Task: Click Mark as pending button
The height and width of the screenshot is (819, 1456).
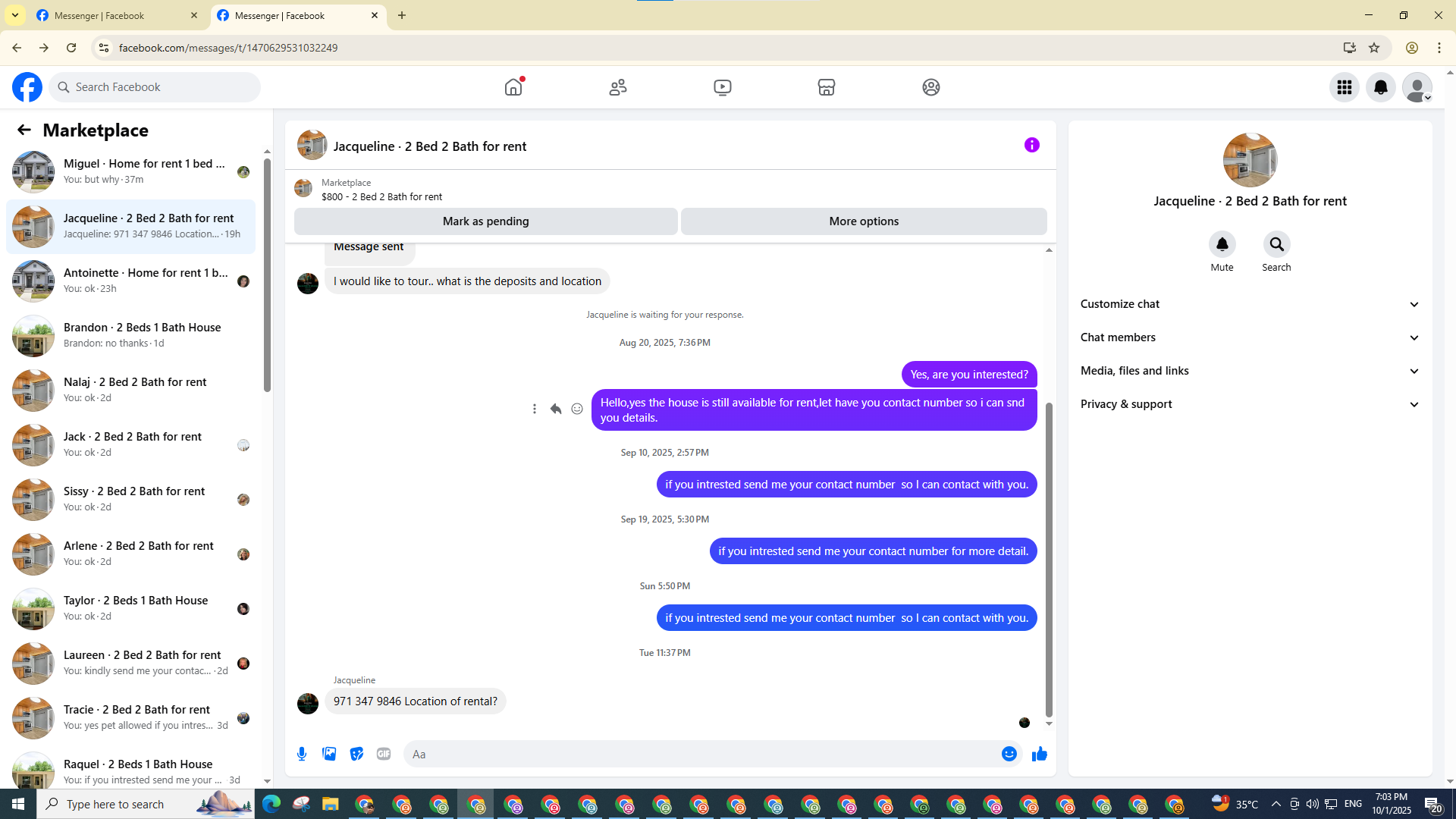Action: 486,221
